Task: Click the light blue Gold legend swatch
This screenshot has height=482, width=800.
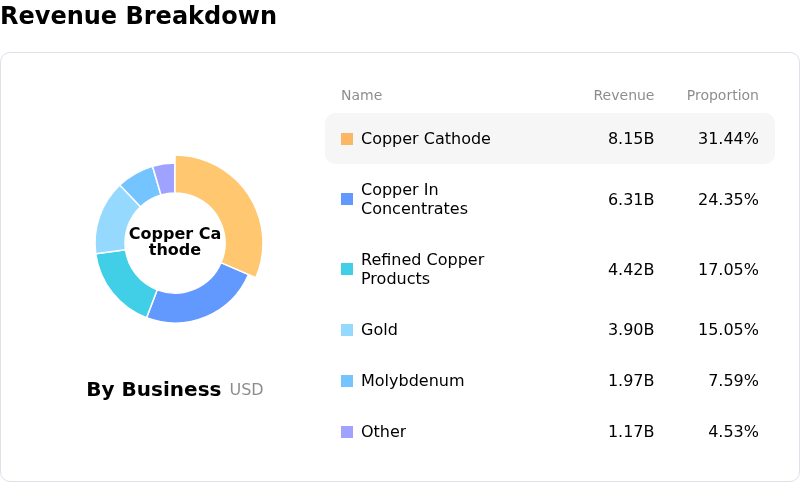Action: point(347,330)
